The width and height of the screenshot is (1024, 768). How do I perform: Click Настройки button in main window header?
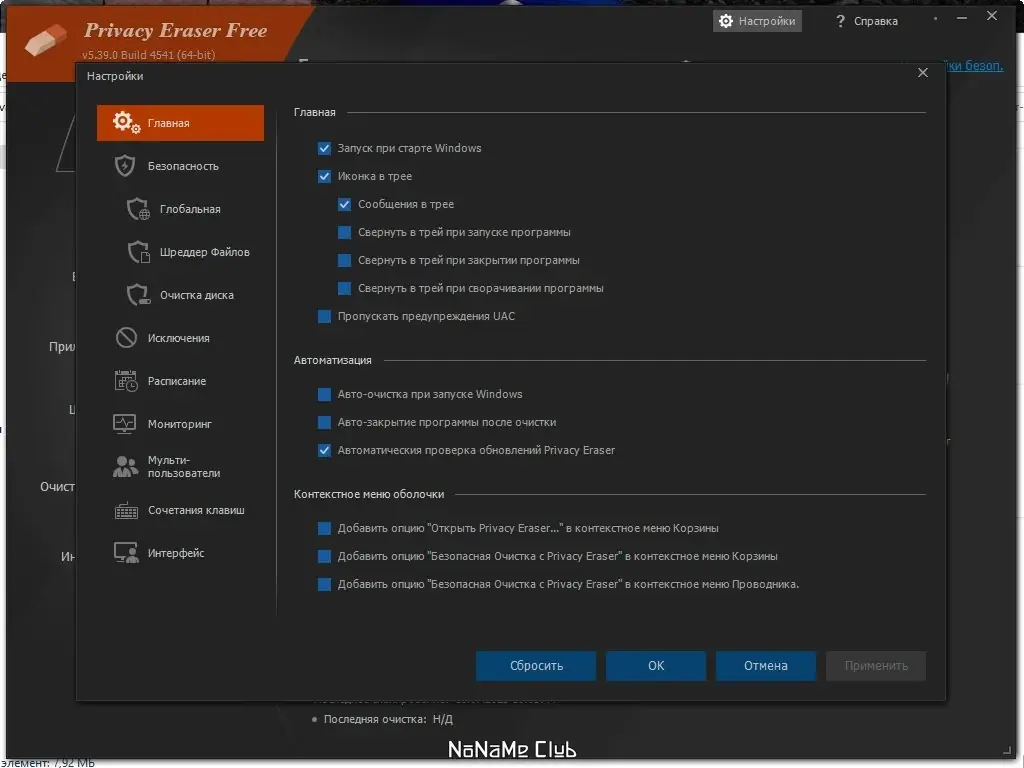pos(757,21)
